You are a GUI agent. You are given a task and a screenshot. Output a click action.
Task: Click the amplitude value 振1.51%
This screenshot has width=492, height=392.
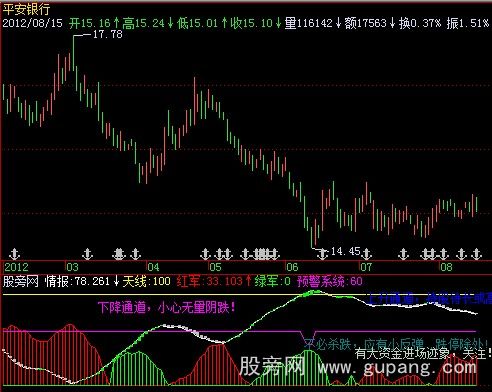click(x=468, y=23)
